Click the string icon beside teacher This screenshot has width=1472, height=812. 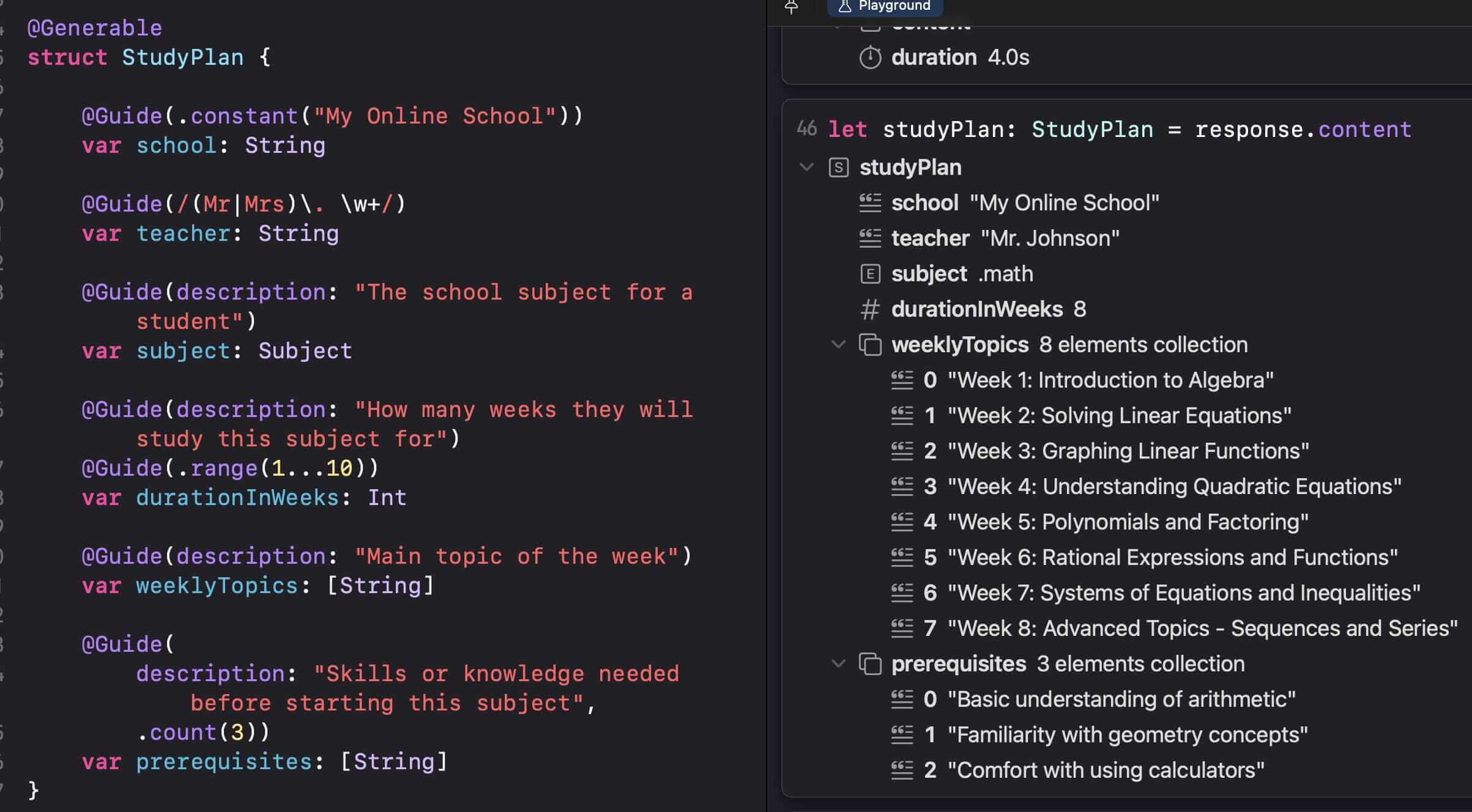pyautogui.click(x=870, y=238)
